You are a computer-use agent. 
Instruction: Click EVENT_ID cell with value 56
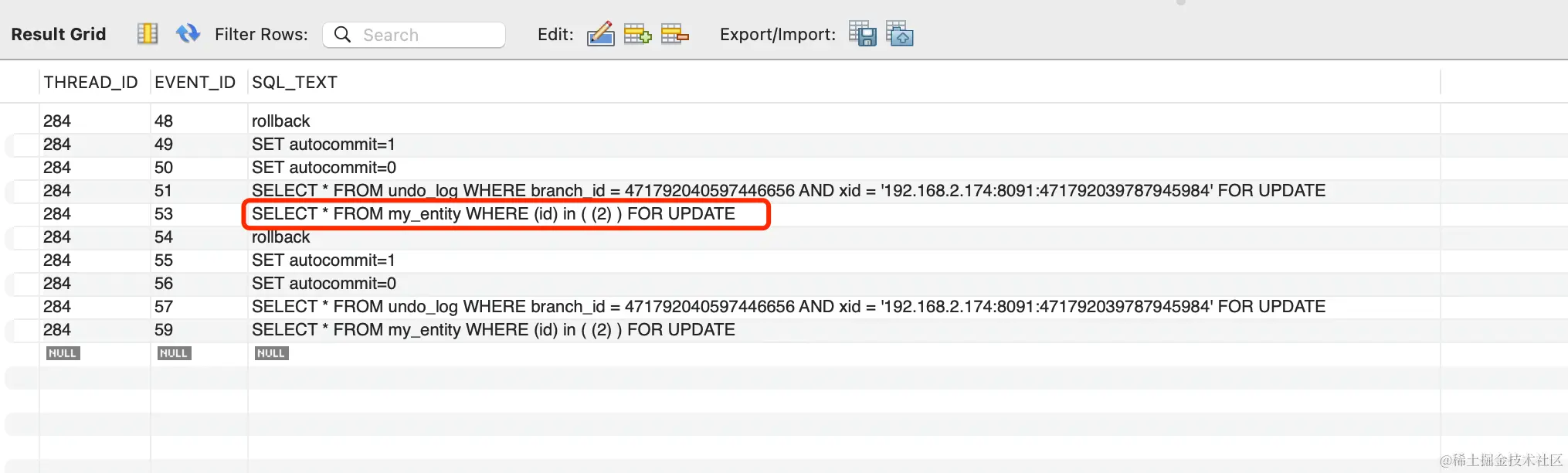tap(199, 284)
